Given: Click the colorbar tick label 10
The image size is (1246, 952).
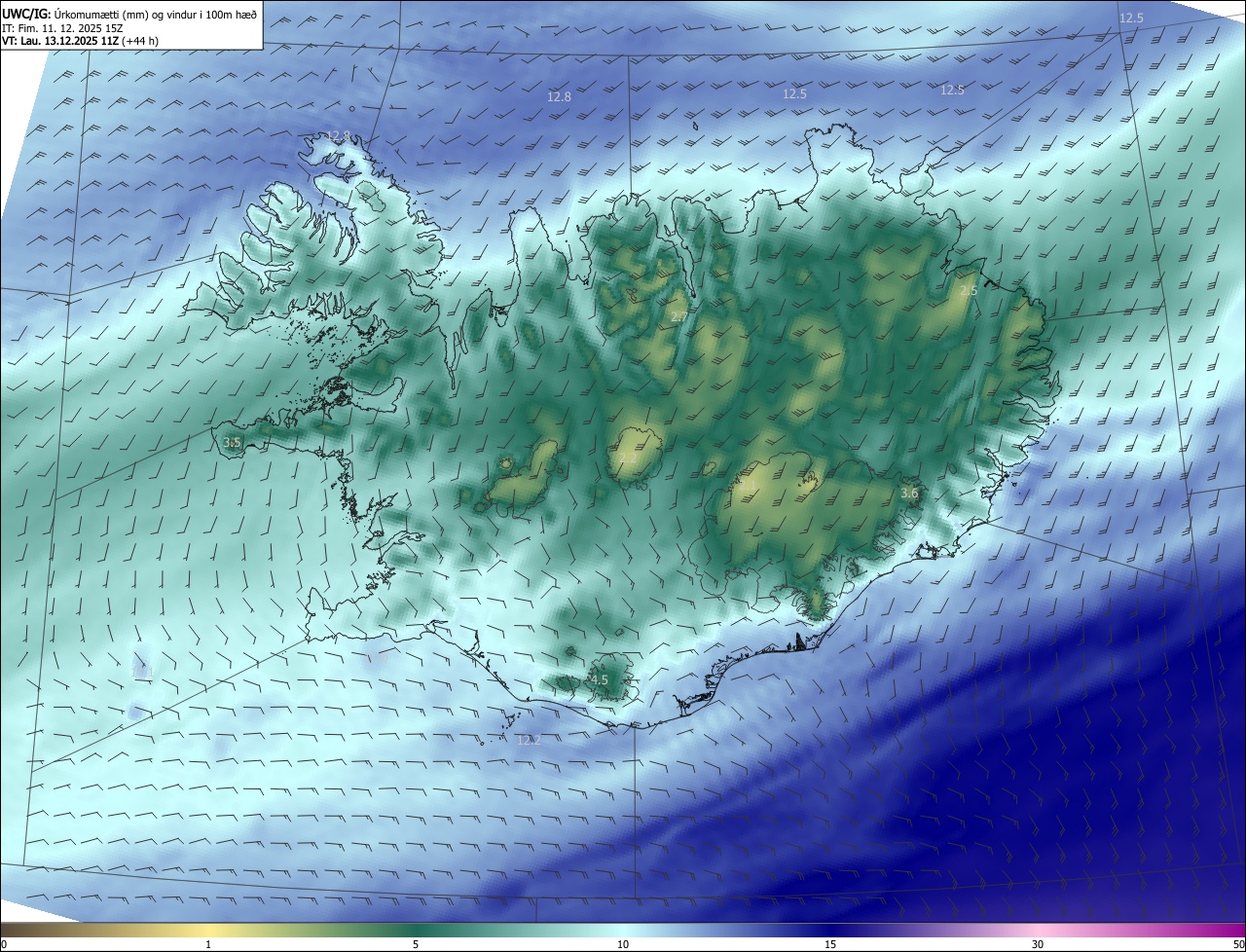Looking at the screenshot, I should coord(623,944).
